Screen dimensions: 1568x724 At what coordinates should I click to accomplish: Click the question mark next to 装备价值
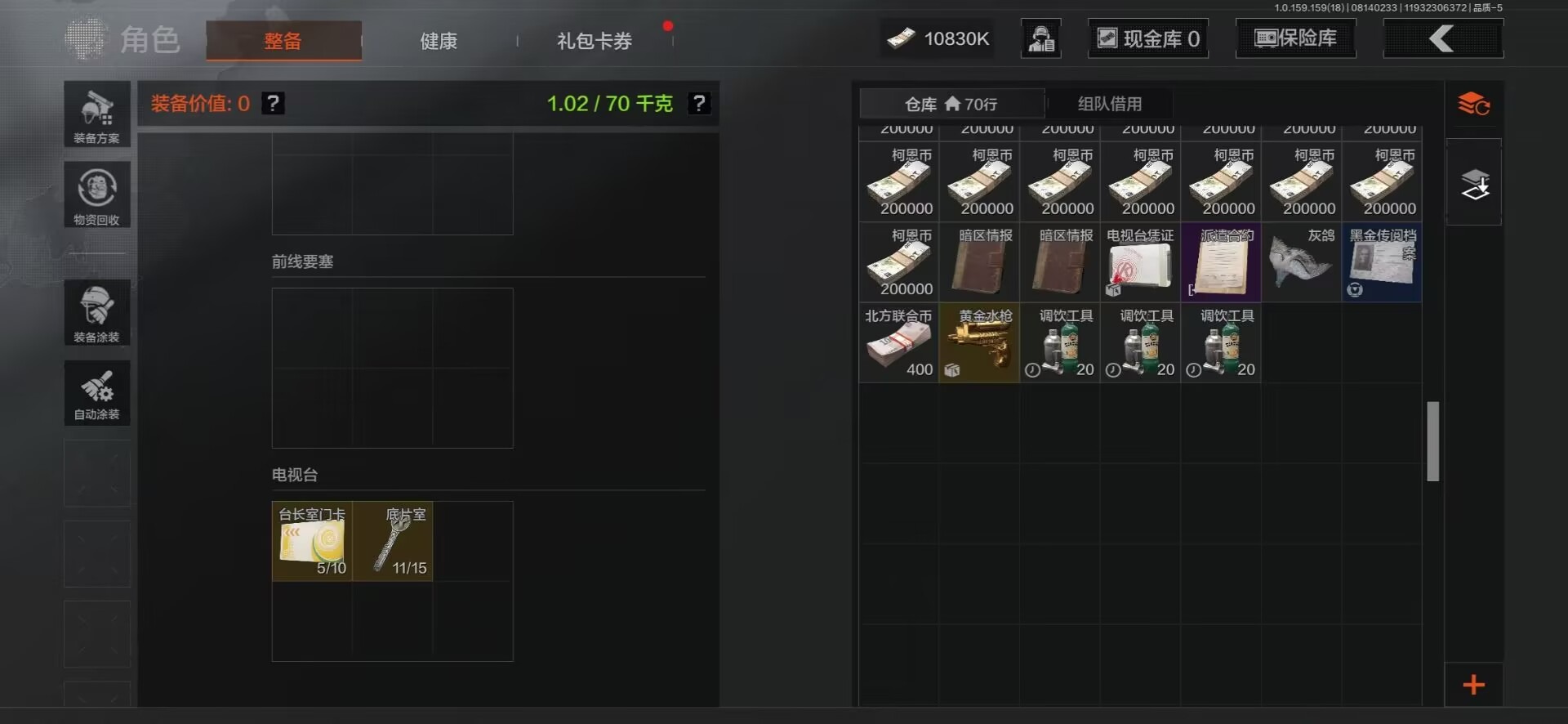[273, 104]
